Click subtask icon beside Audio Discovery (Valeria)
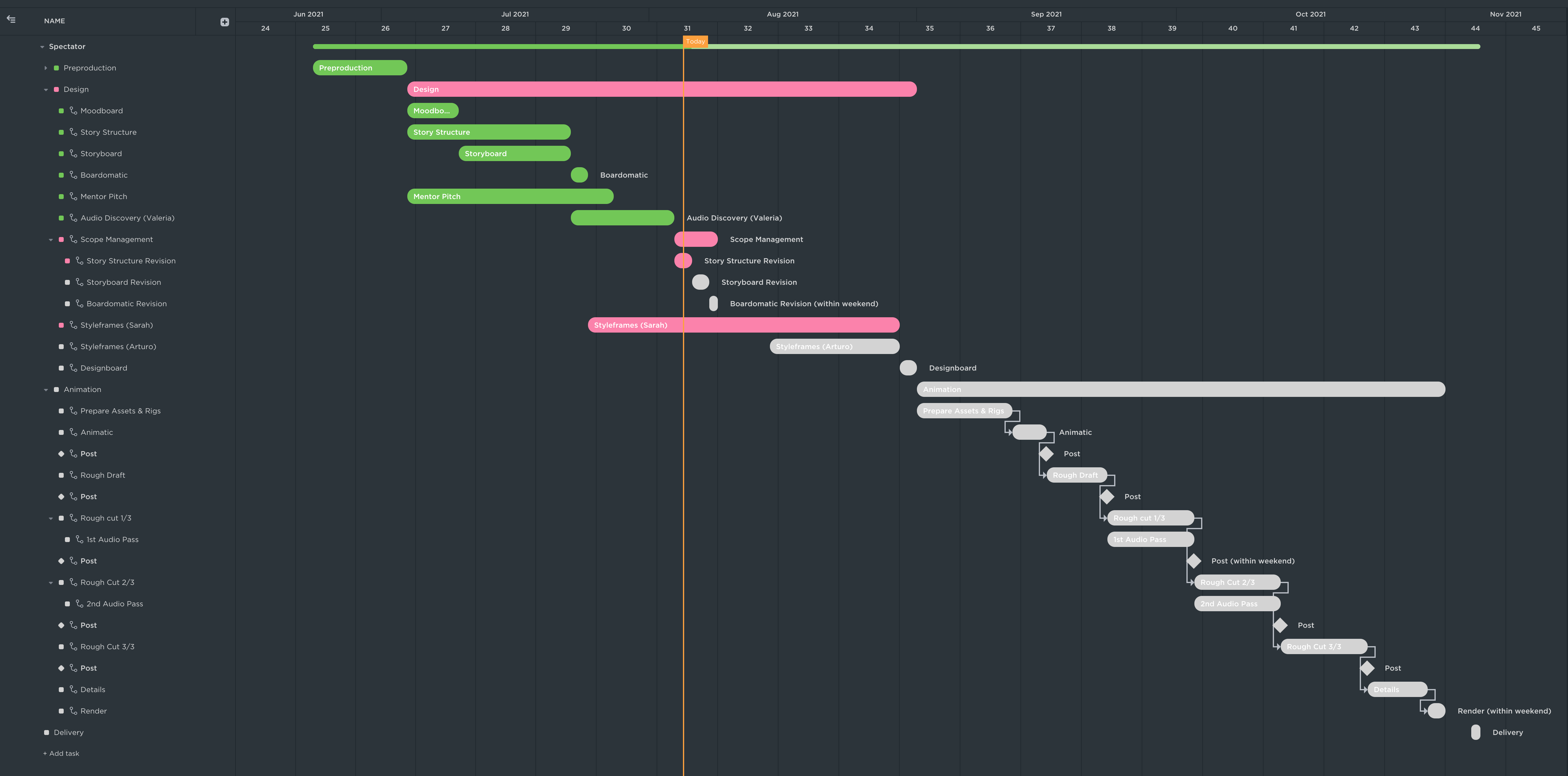The height and width of the screenshot is (776, 1568). click(x=73, y=217)
